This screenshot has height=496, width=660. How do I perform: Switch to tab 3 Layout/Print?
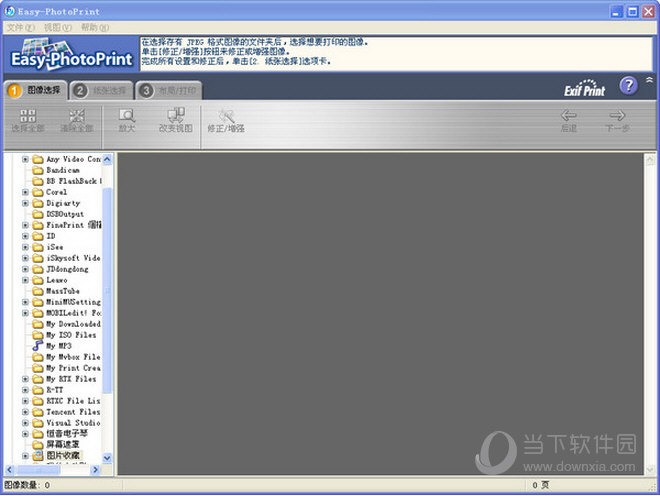click(169, 91)
